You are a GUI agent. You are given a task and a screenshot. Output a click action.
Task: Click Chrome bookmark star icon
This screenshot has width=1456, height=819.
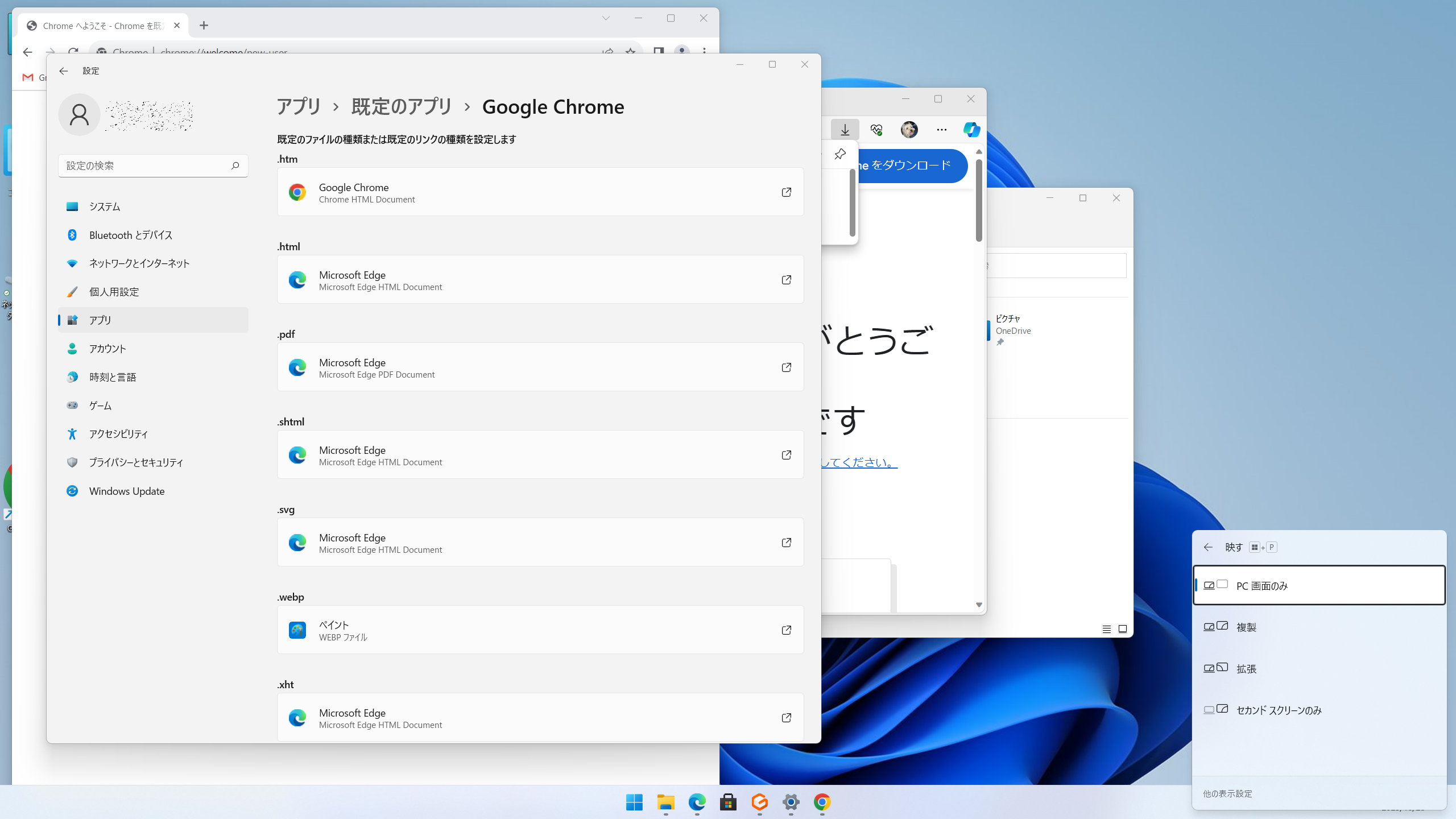(630, 52)
